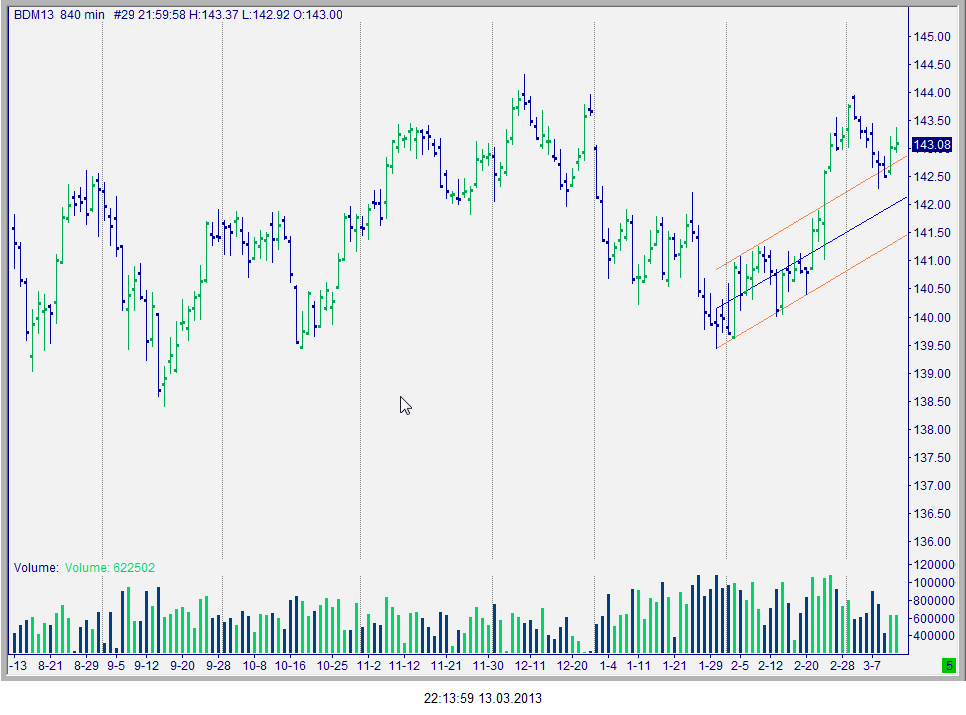The width and height of the screenshot is (966, 715).
Task: Click the 10-25 date label
Action: pyautogui.click(x=332, y=666)
